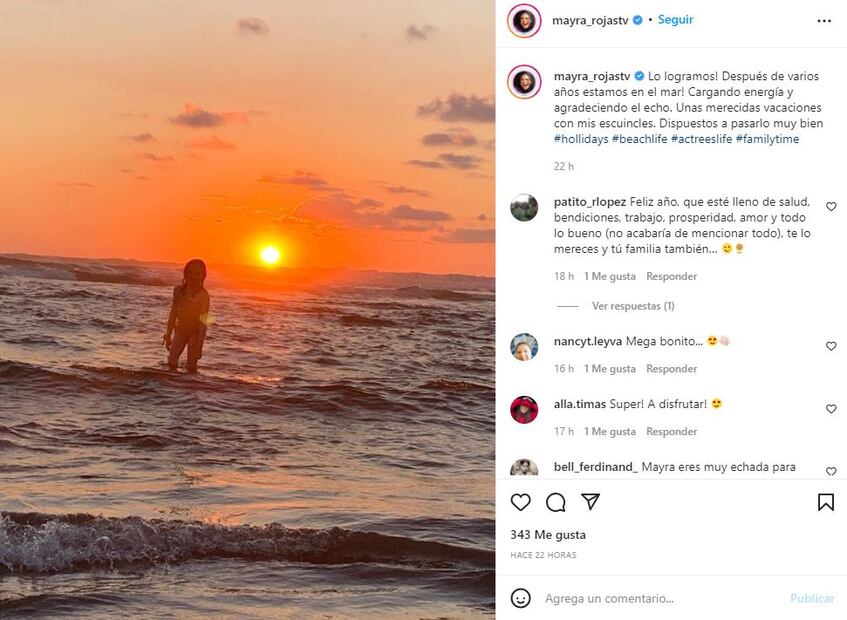
Task: Save post using the bookmark icon
Action: pyautogui.click(x=826, y=502)
